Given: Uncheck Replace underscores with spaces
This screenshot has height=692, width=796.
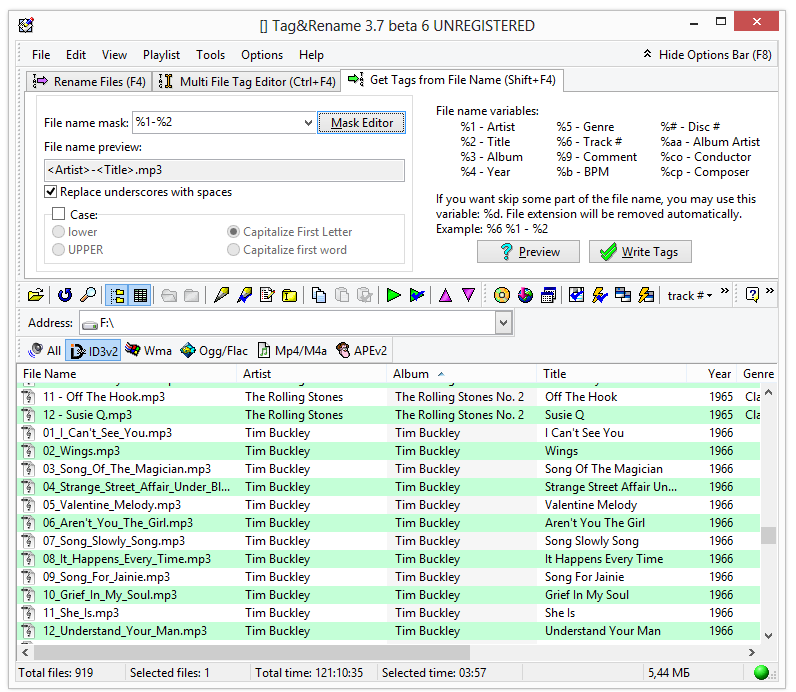Looking at the screenshot, I should pos(51,192).
